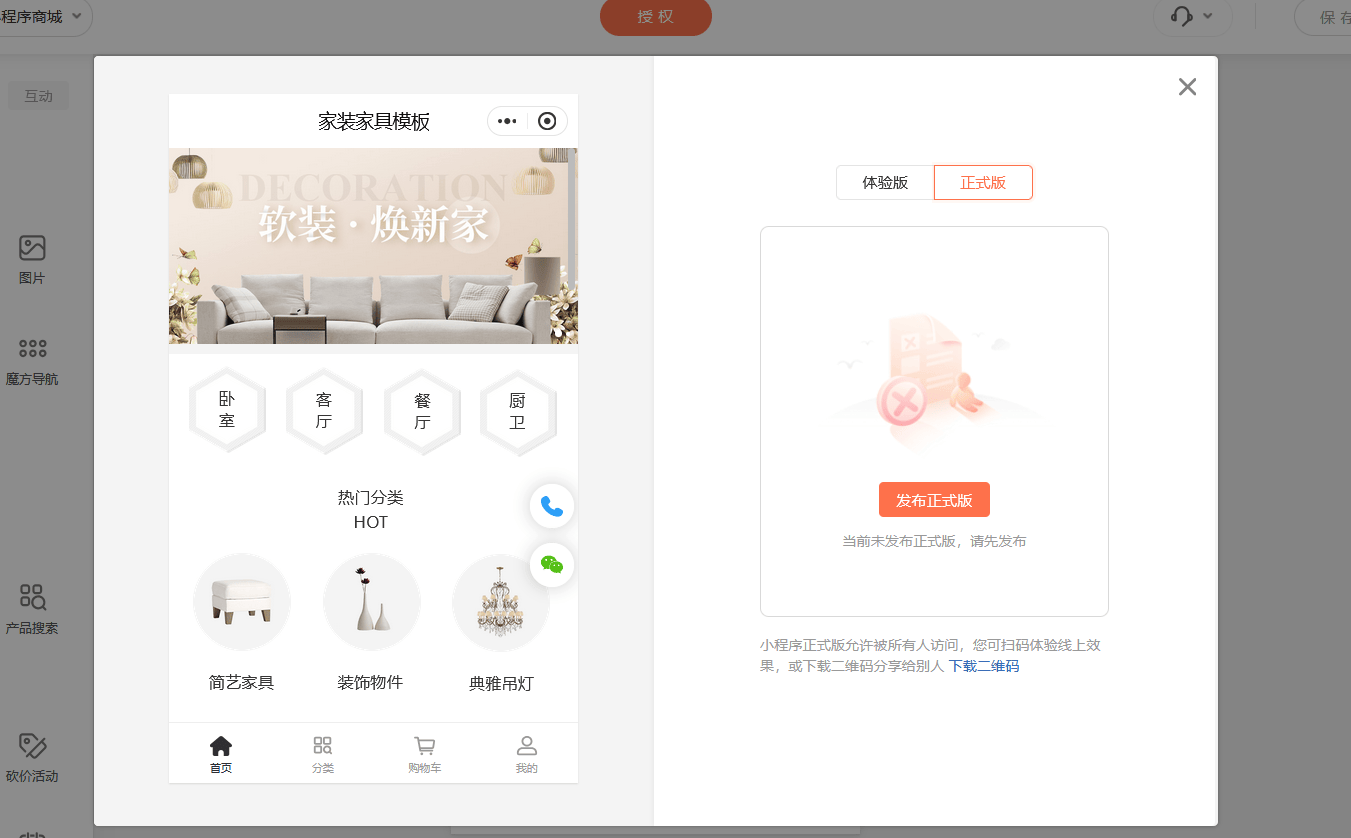Viewport: 1351px width, 838px height.
Task: Select the 砍价活动 bargain activity icon
Action: click(x=32, y=746)
